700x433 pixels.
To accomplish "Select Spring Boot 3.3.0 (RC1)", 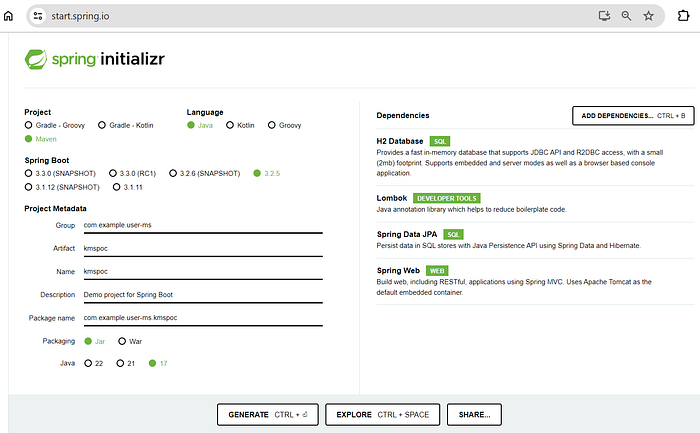I will click(133, 173).
